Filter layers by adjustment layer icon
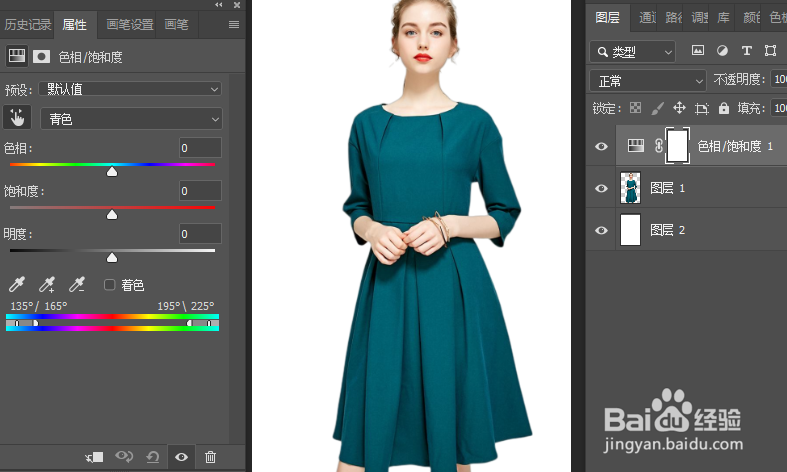The image size is (787, 472). pyautogui.click(x=722, y=50)
